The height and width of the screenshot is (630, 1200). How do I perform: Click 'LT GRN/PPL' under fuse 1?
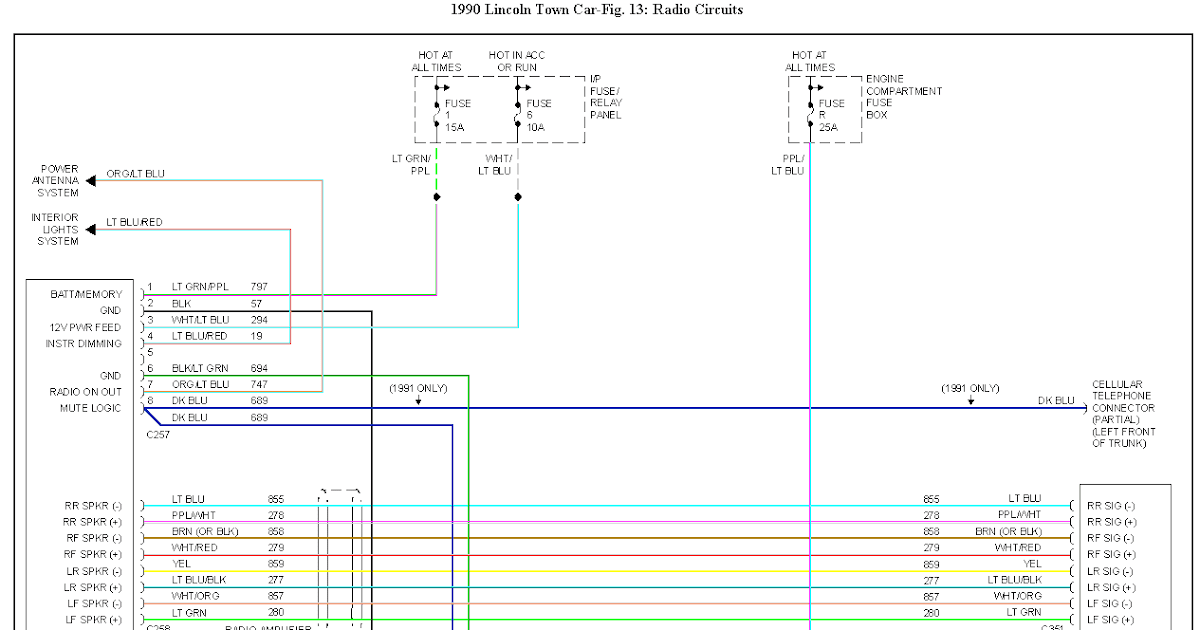(411, 165)
